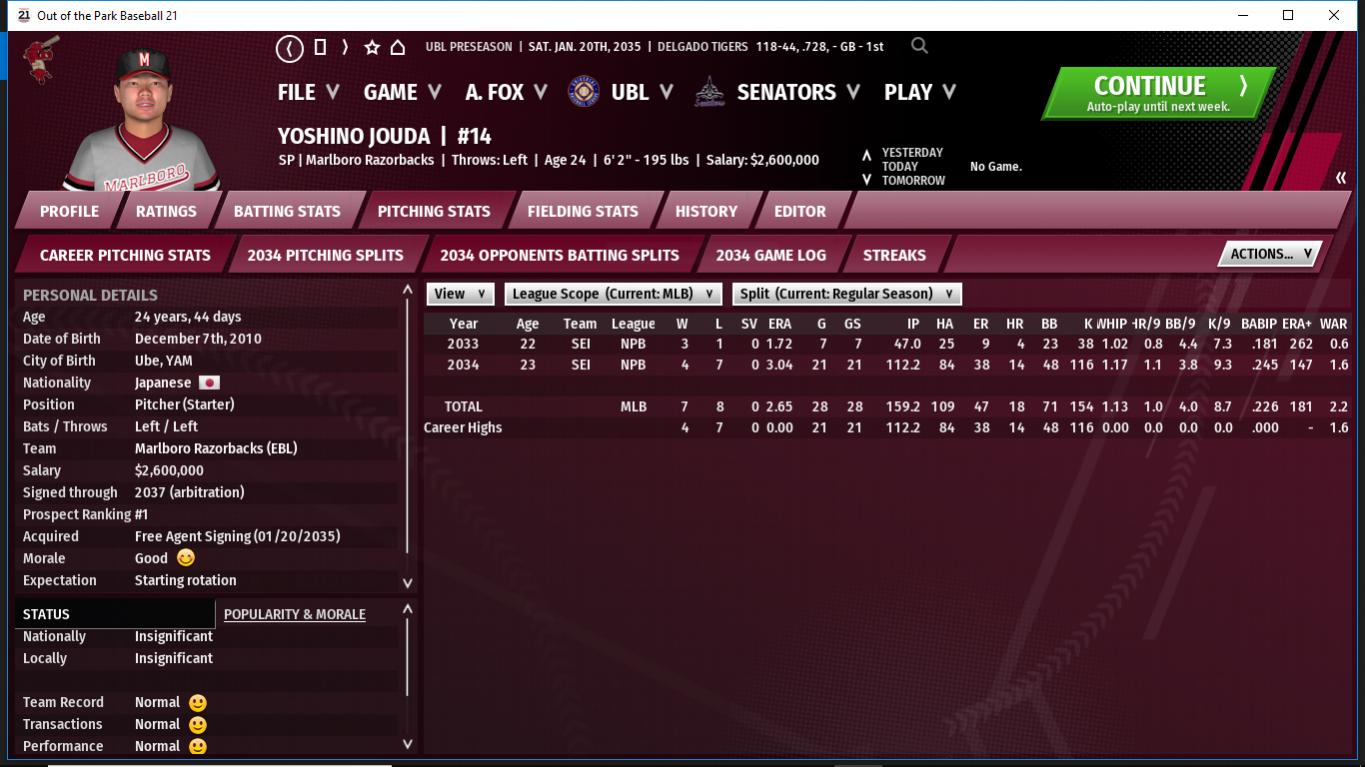Click the CONTINUE auto-play button
The width and height of the screenshot is (1365, 767).
click(x=1159, y=93)
